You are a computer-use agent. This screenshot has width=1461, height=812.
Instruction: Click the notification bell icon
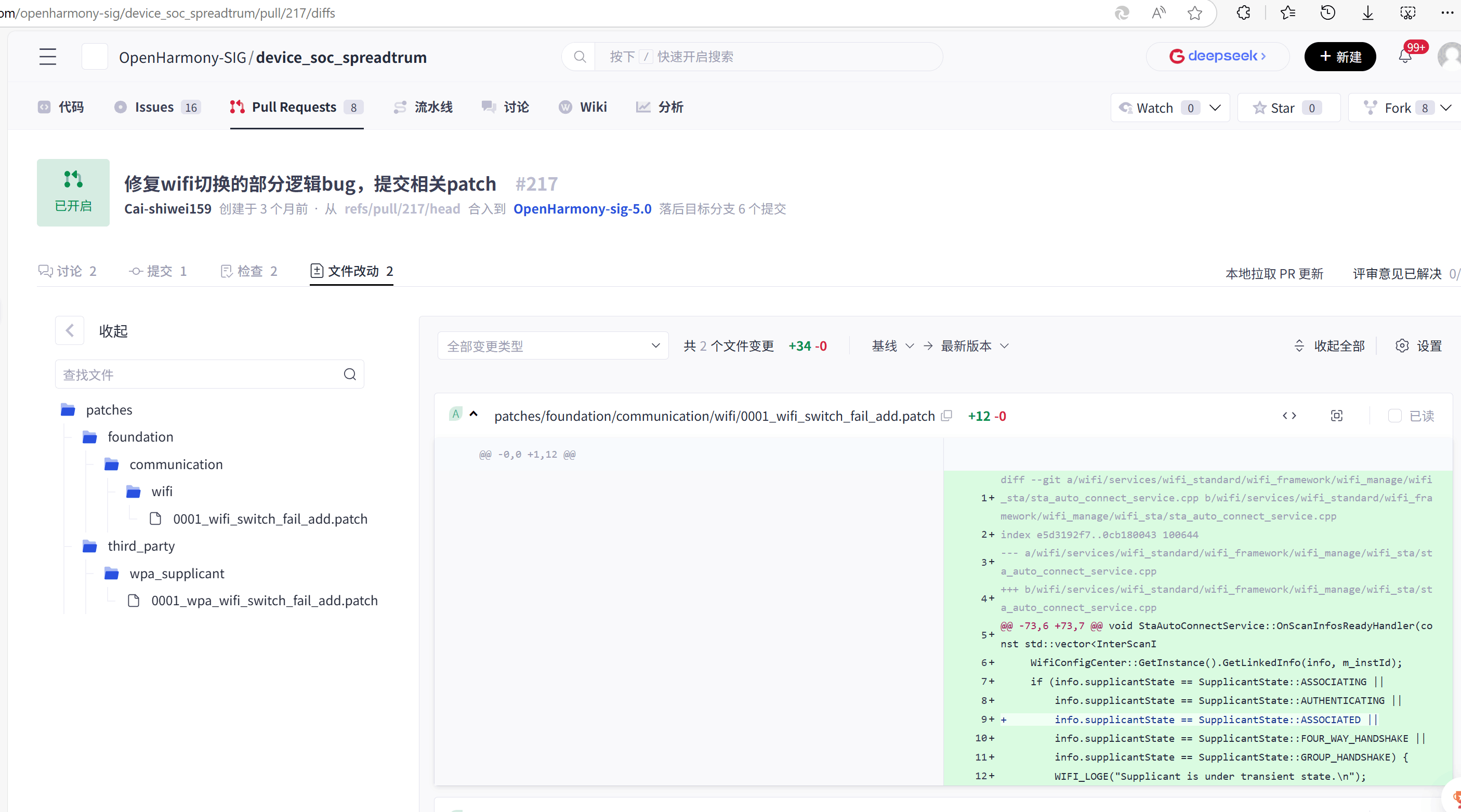(x=1405, y=57)
